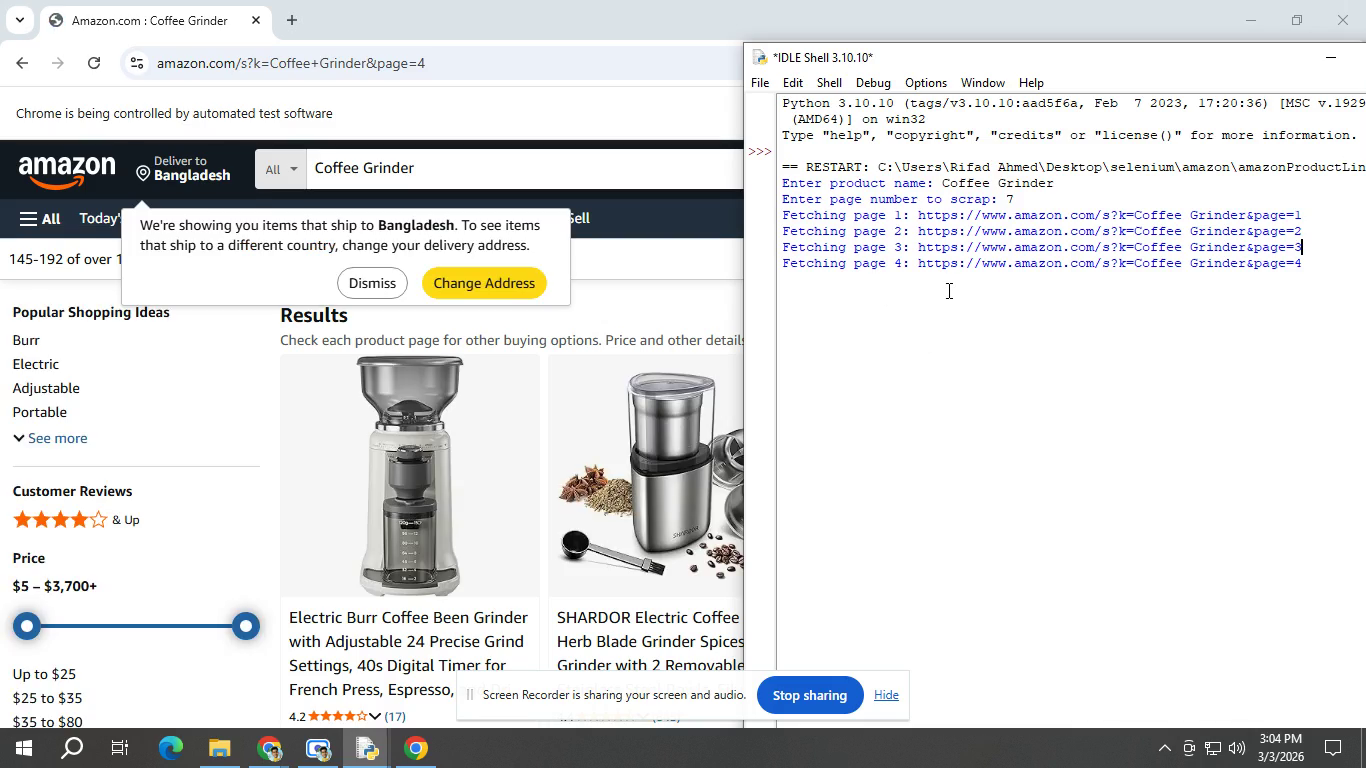Expand See more shopping ideas
This screenshot has height=768, width=1366.
point(50,438)
